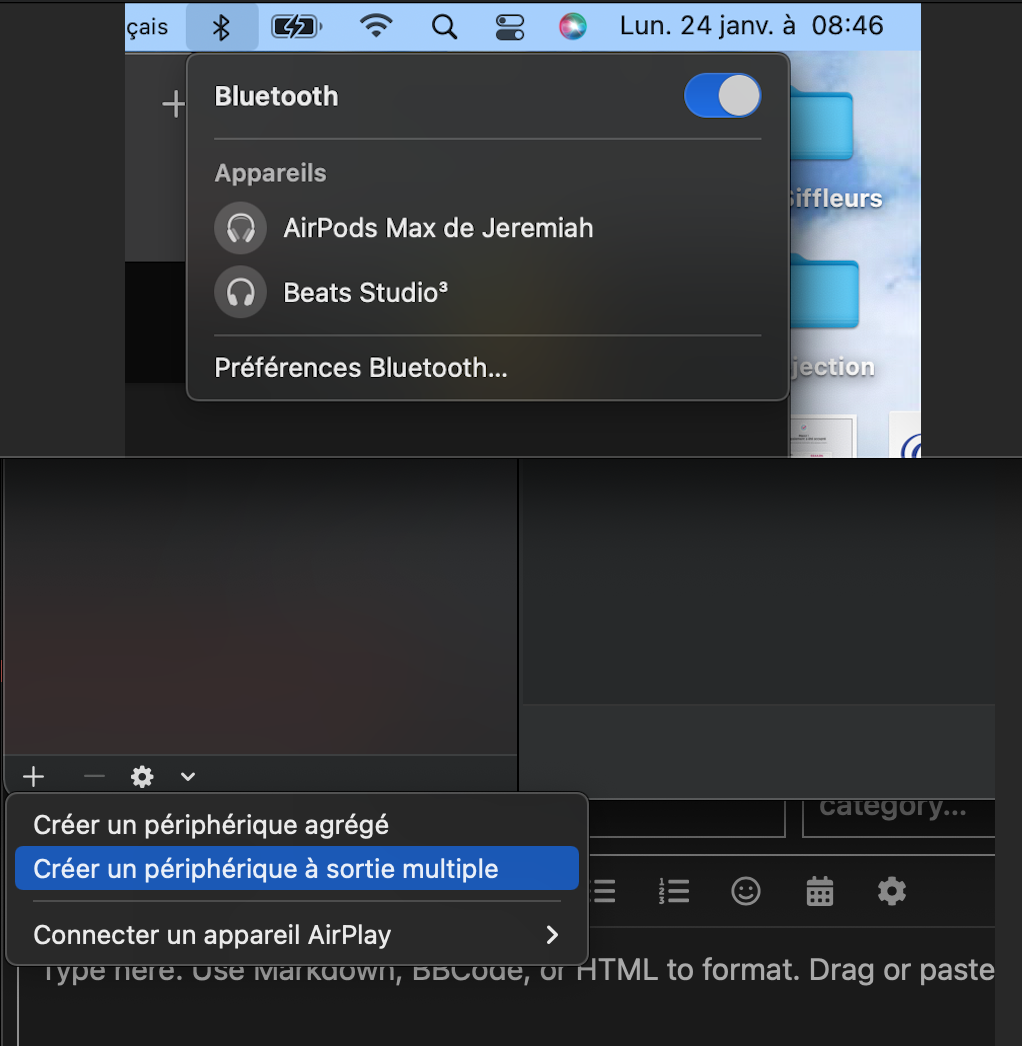Image resolution: width=1022 pixels, height=1046 pixels.
Task: Click the minus button to remove device
Action: click(95, 776)
